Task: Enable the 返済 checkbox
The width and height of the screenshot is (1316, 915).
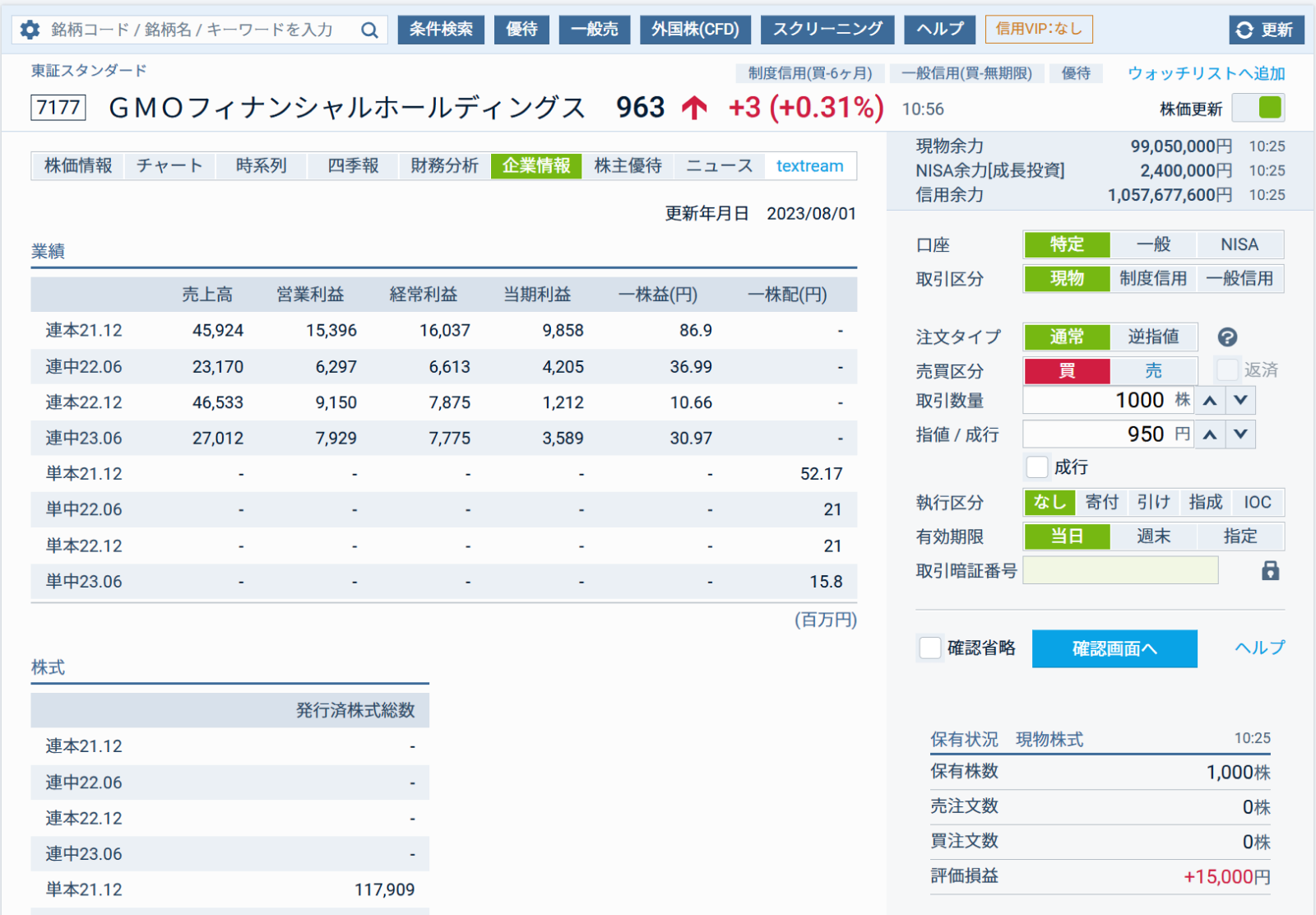Action: pos(1228,369)
